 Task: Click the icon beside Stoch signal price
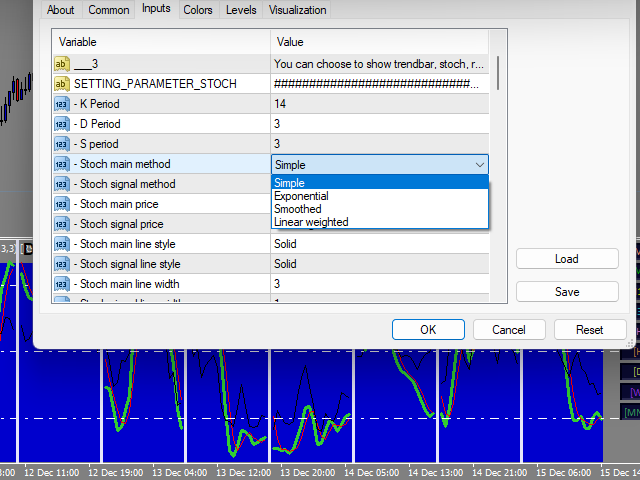pos(62,224)
